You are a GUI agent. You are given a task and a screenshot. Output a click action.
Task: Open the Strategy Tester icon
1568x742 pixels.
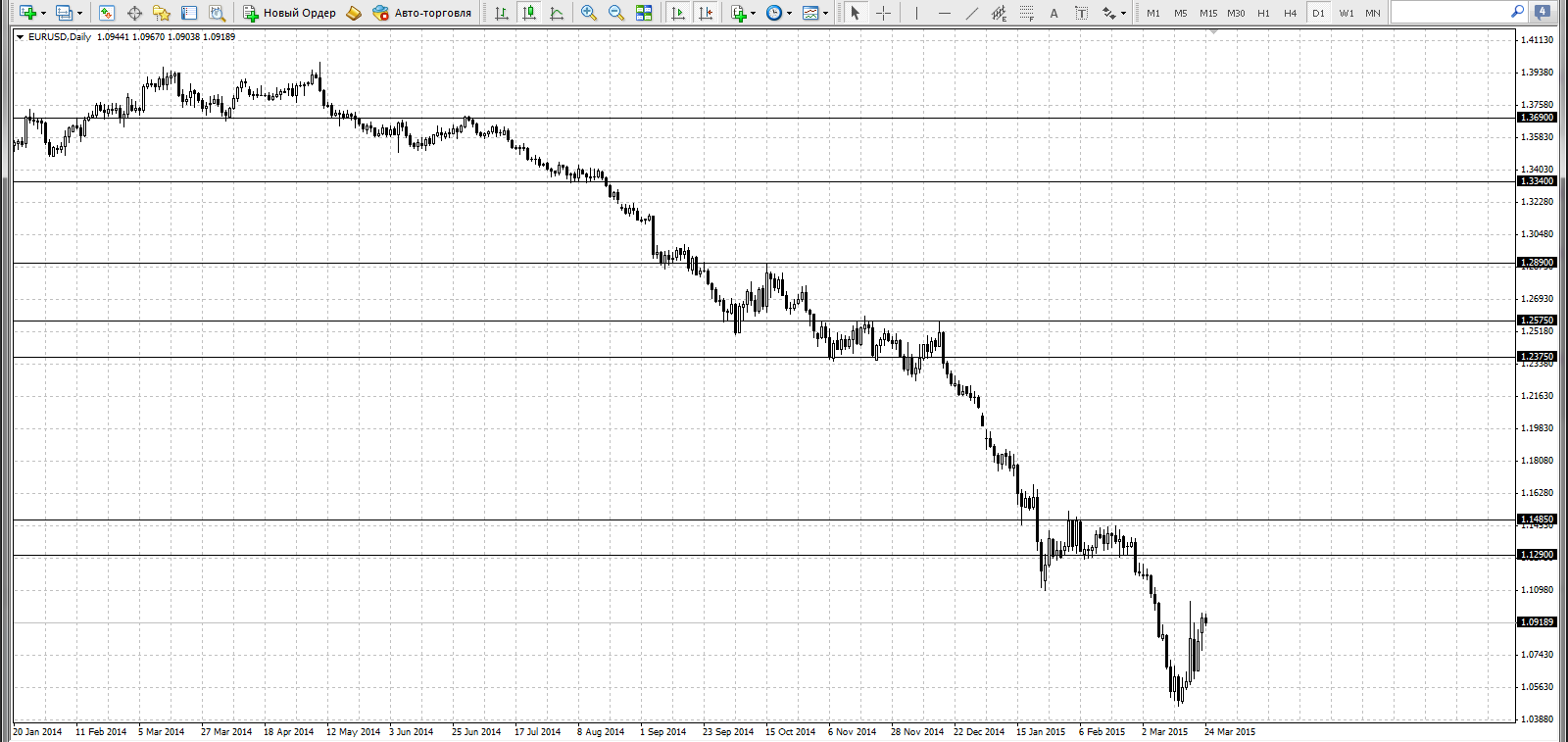click(x=218, y=13)
